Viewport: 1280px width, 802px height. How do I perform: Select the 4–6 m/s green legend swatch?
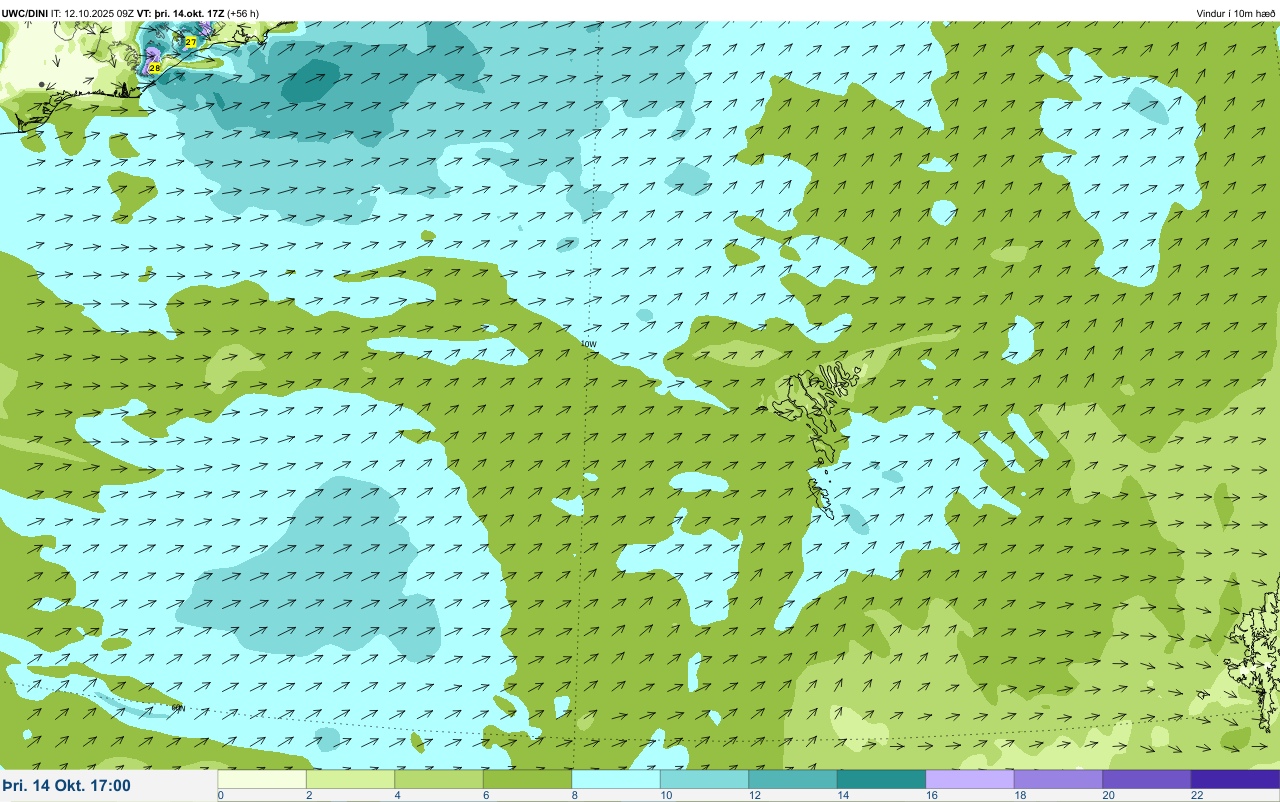pos(439,779)
